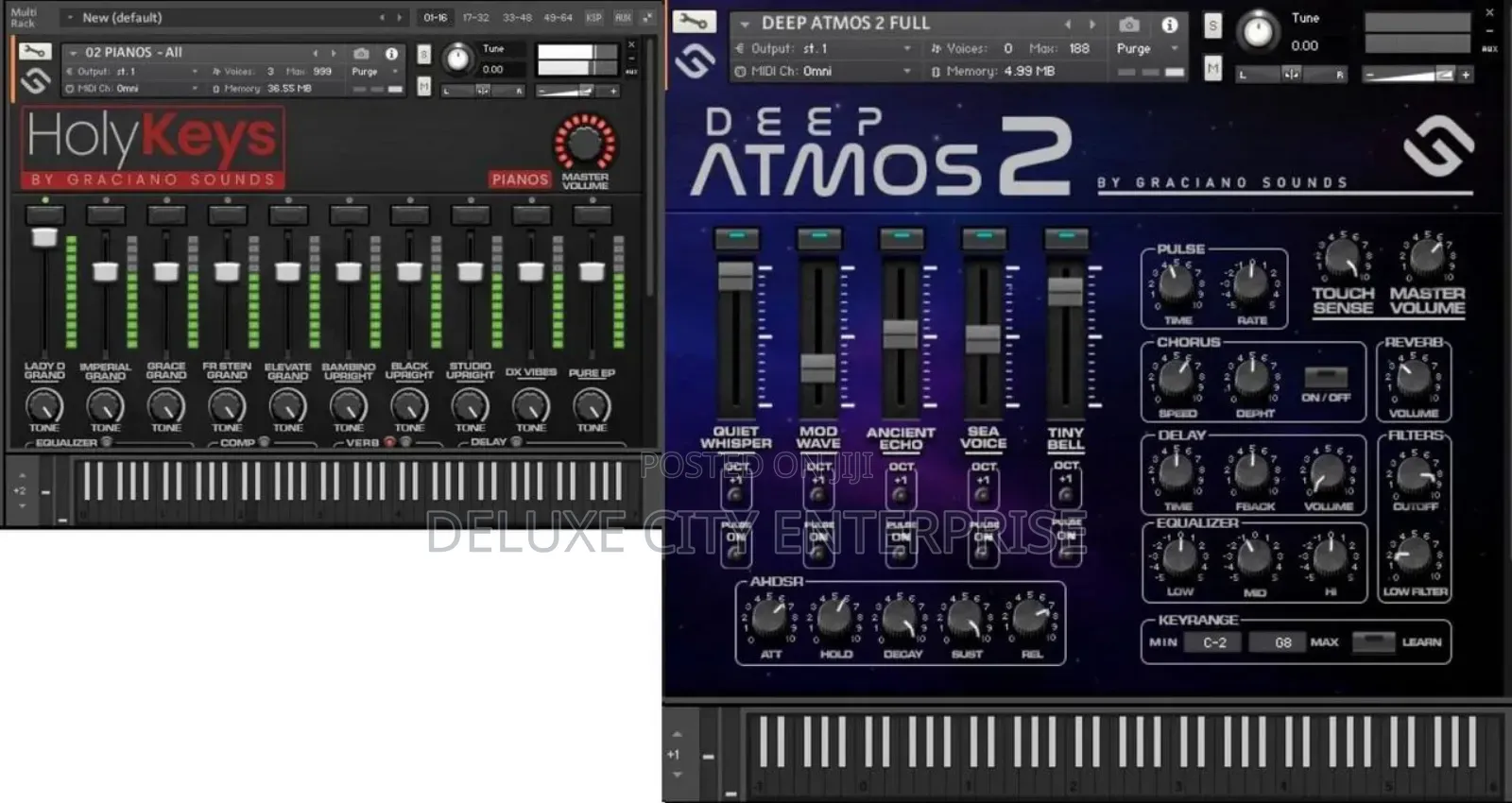Open the Purge dropdown in Deep Atmos 2
The height and width of the screenshot is (803, 1512).
[x=1148, y=48]
